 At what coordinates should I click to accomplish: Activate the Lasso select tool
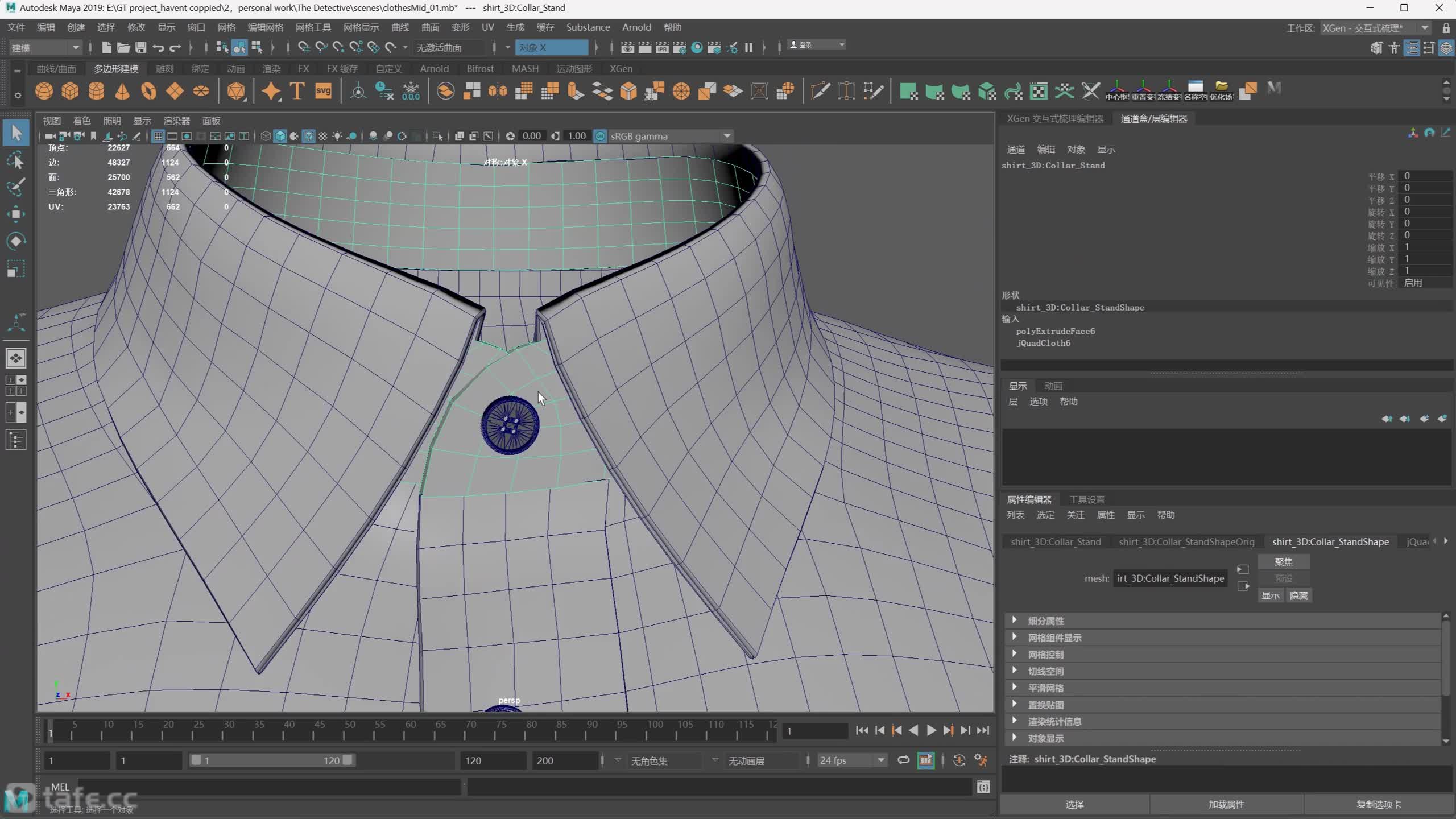(x=16, y=160)
